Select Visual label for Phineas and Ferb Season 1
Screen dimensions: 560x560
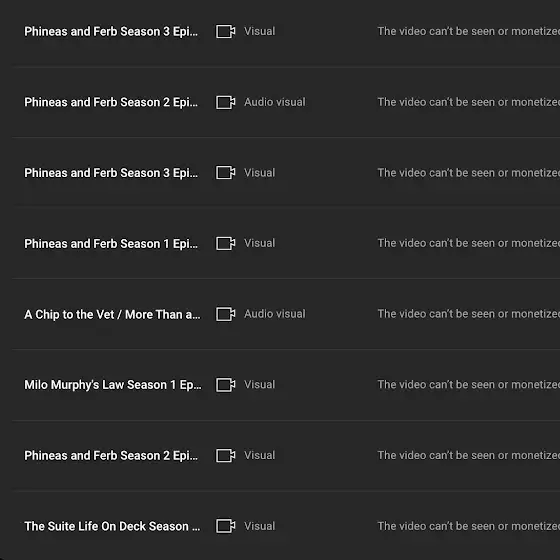pos(260,243)
